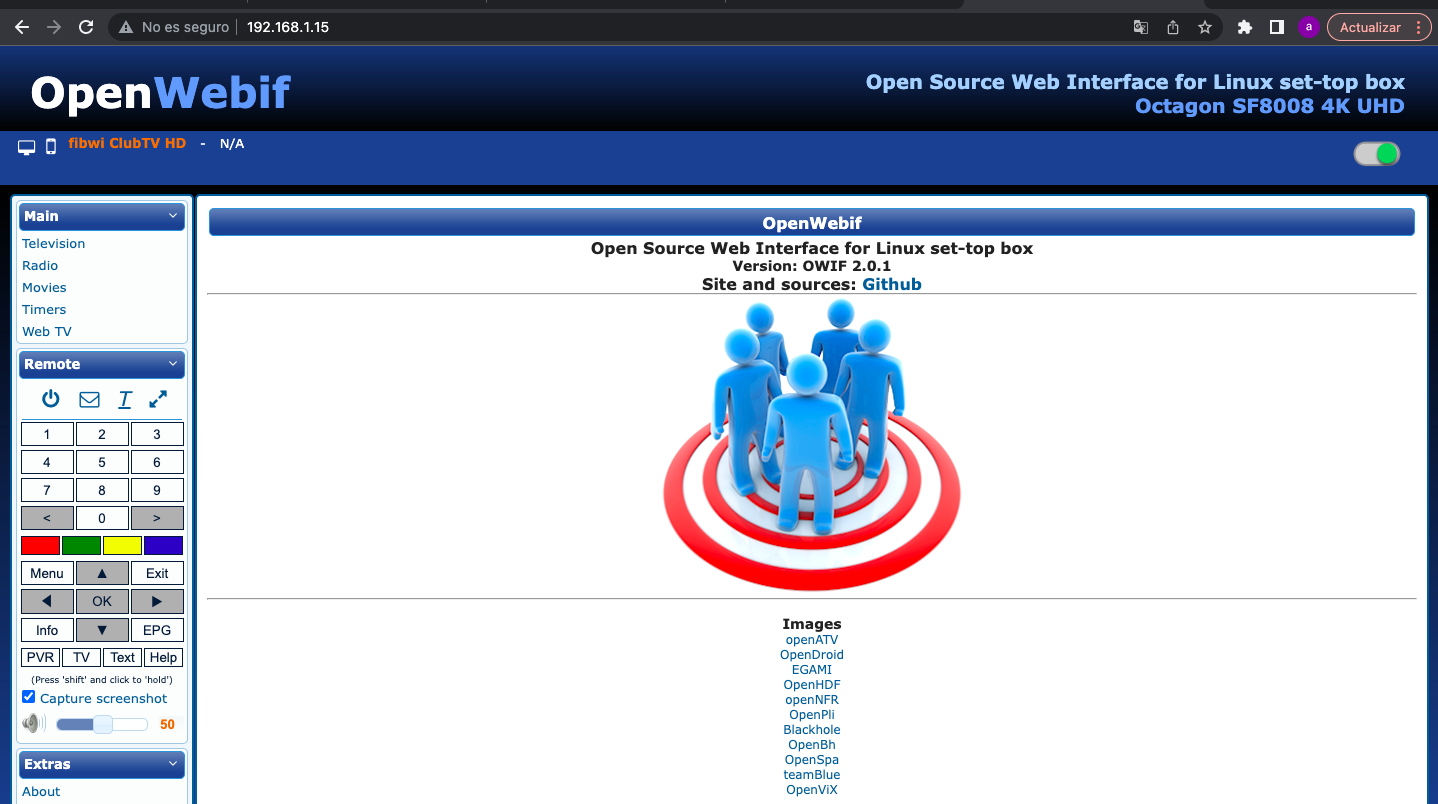Click the TV monitor stream icon

coord(27,147)
